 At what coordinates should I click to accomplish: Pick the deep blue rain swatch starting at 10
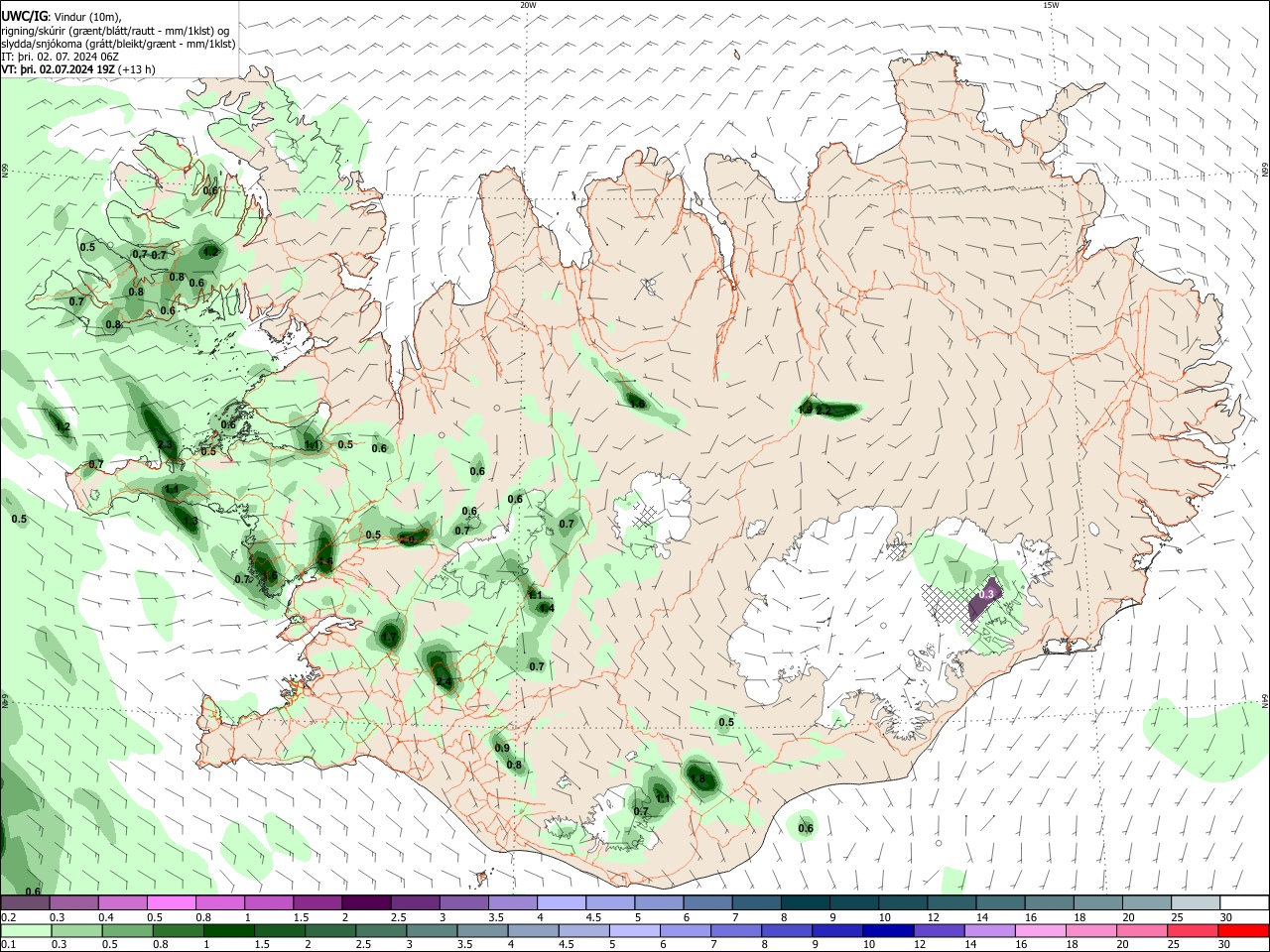pyautogui.click(x=887, y=930)
